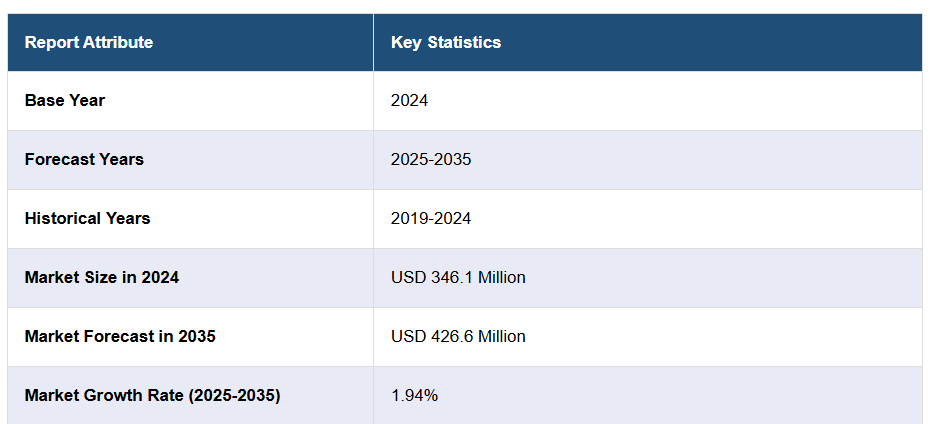The width and height of the screenshot is (930, 424).
Task: Click the 2019-2024 historical years value
Action: click(x=431, y=218)
